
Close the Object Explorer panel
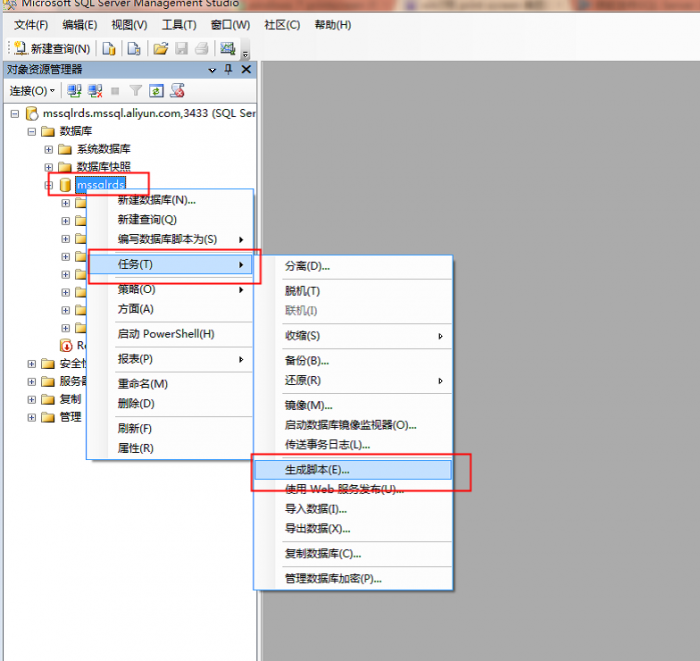pos(246,69)
